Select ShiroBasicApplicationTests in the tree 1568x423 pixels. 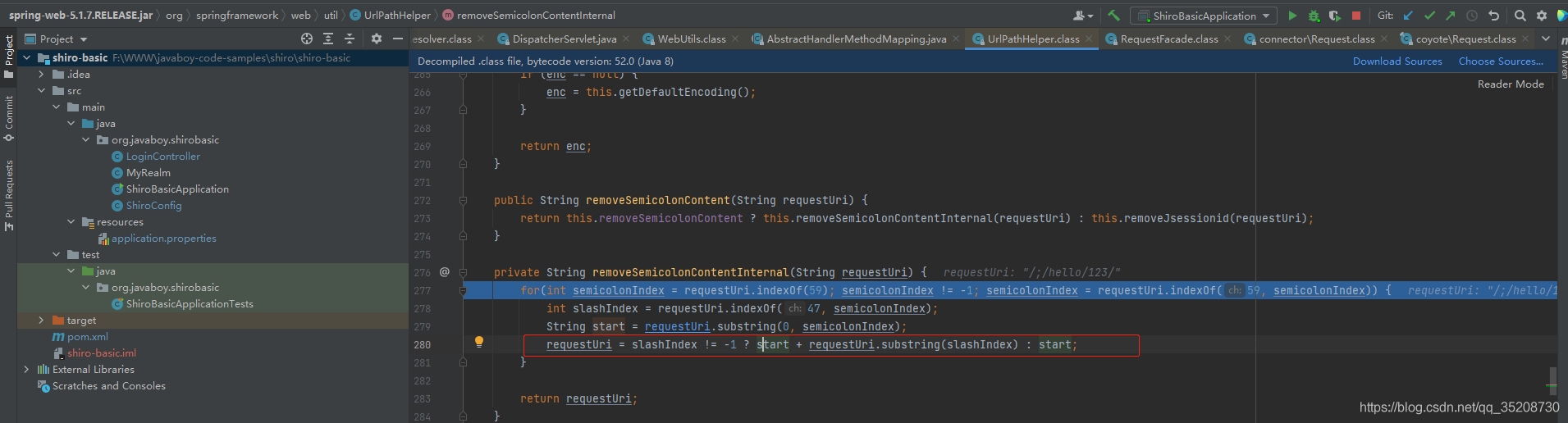190,304
